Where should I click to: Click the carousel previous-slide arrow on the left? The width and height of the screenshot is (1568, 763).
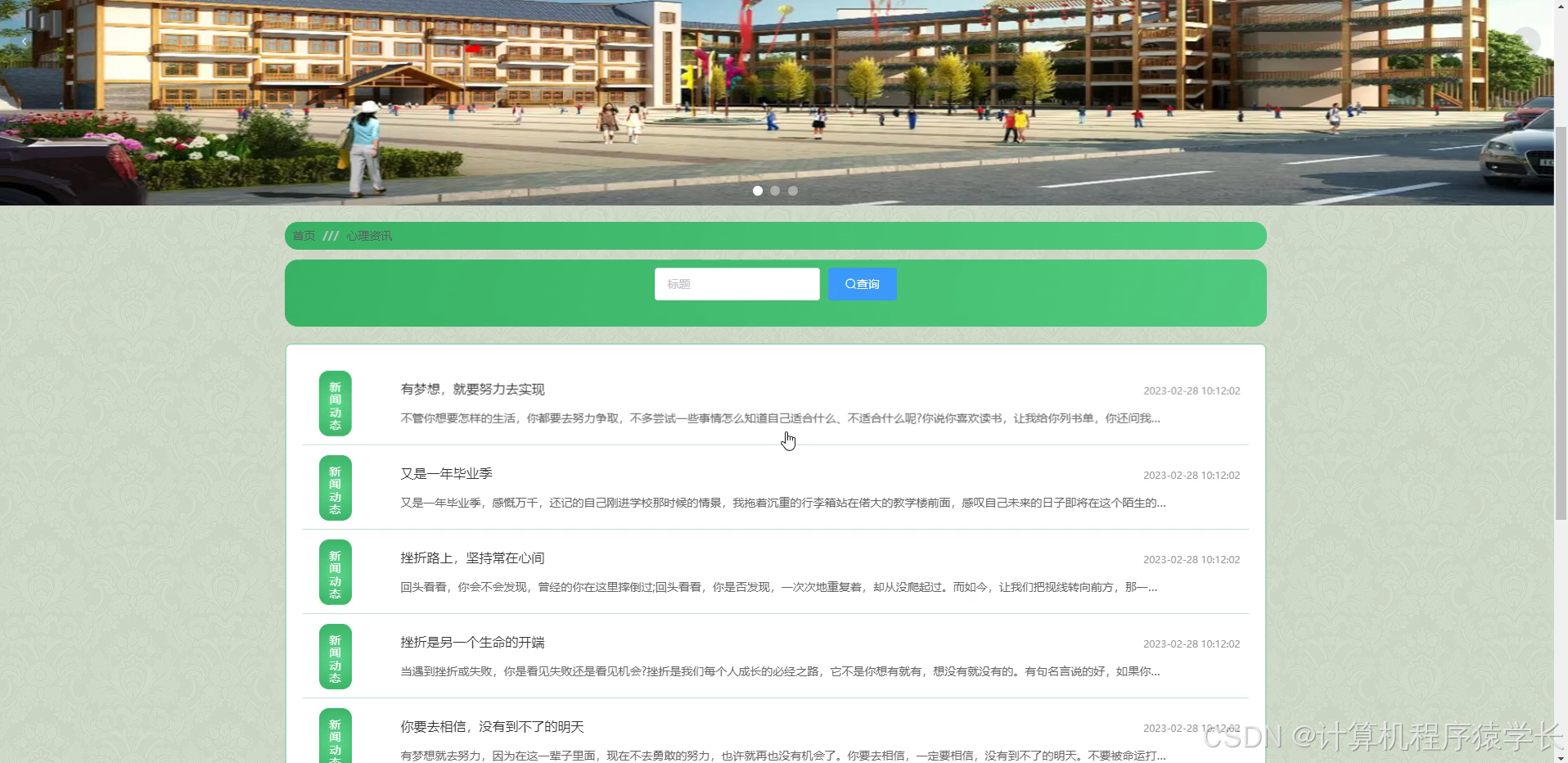pyautogui.click(x=24, y=41)
